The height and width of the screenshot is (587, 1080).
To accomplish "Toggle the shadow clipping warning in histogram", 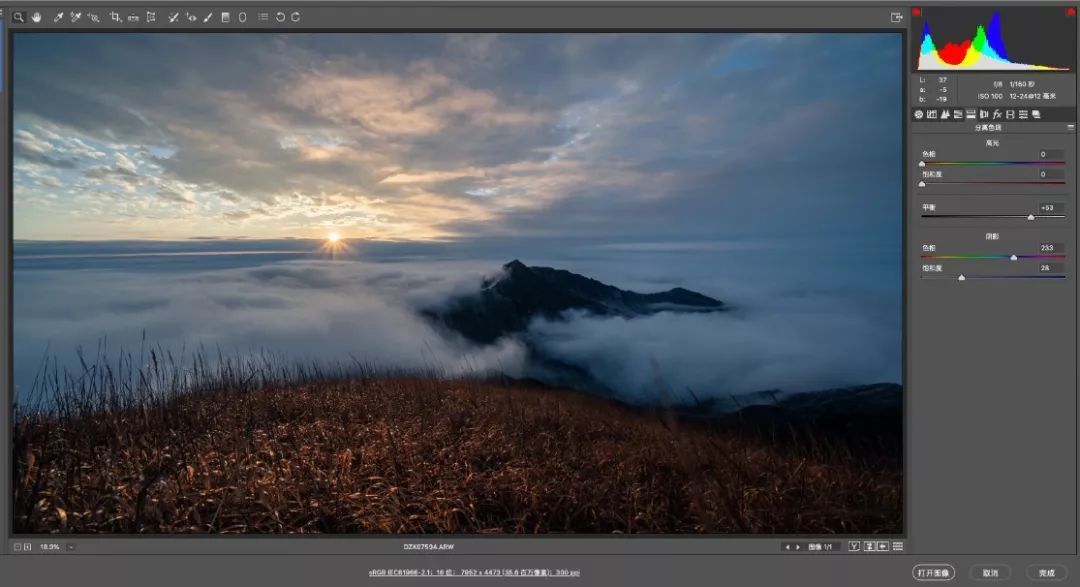I will (x=917, y=12).
